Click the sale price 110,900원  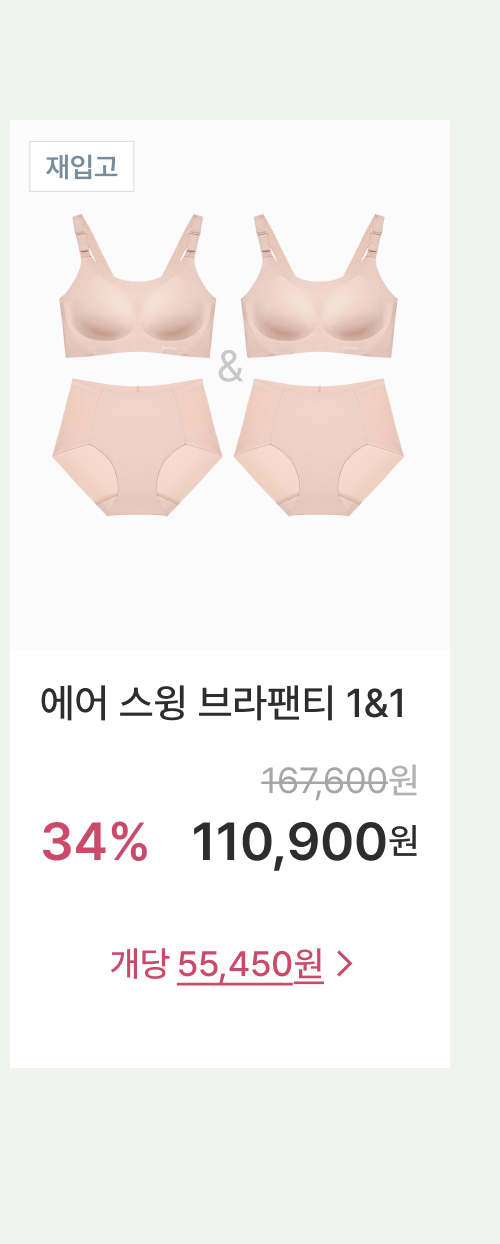click(x=304, y=841)
